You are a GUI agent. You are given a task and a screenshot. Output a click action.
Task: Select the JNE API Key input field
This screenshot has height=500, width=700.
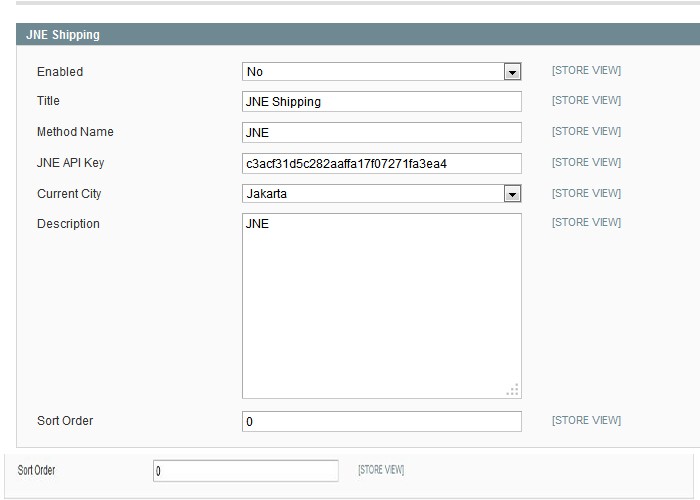click(x=382, y=163)
